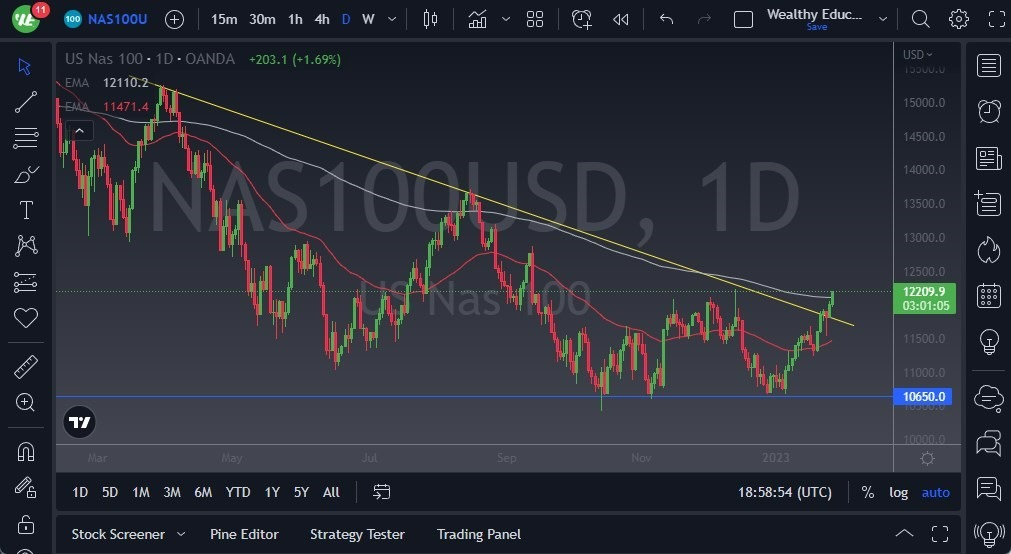1011x554 pixels.
Task: Save the Wealthy Educ chart layout
Action: pyautogui.click(x=816, y=27)
